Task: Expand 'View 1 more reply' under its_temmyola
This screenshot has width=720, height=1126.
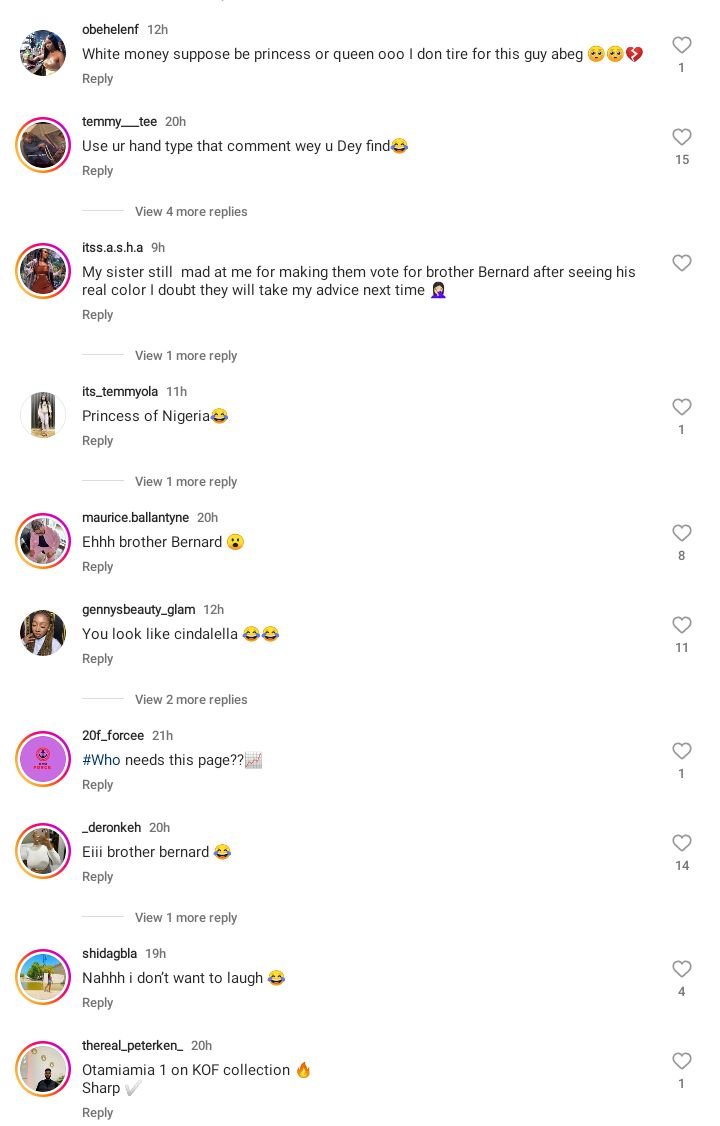Action: (186, 482)
